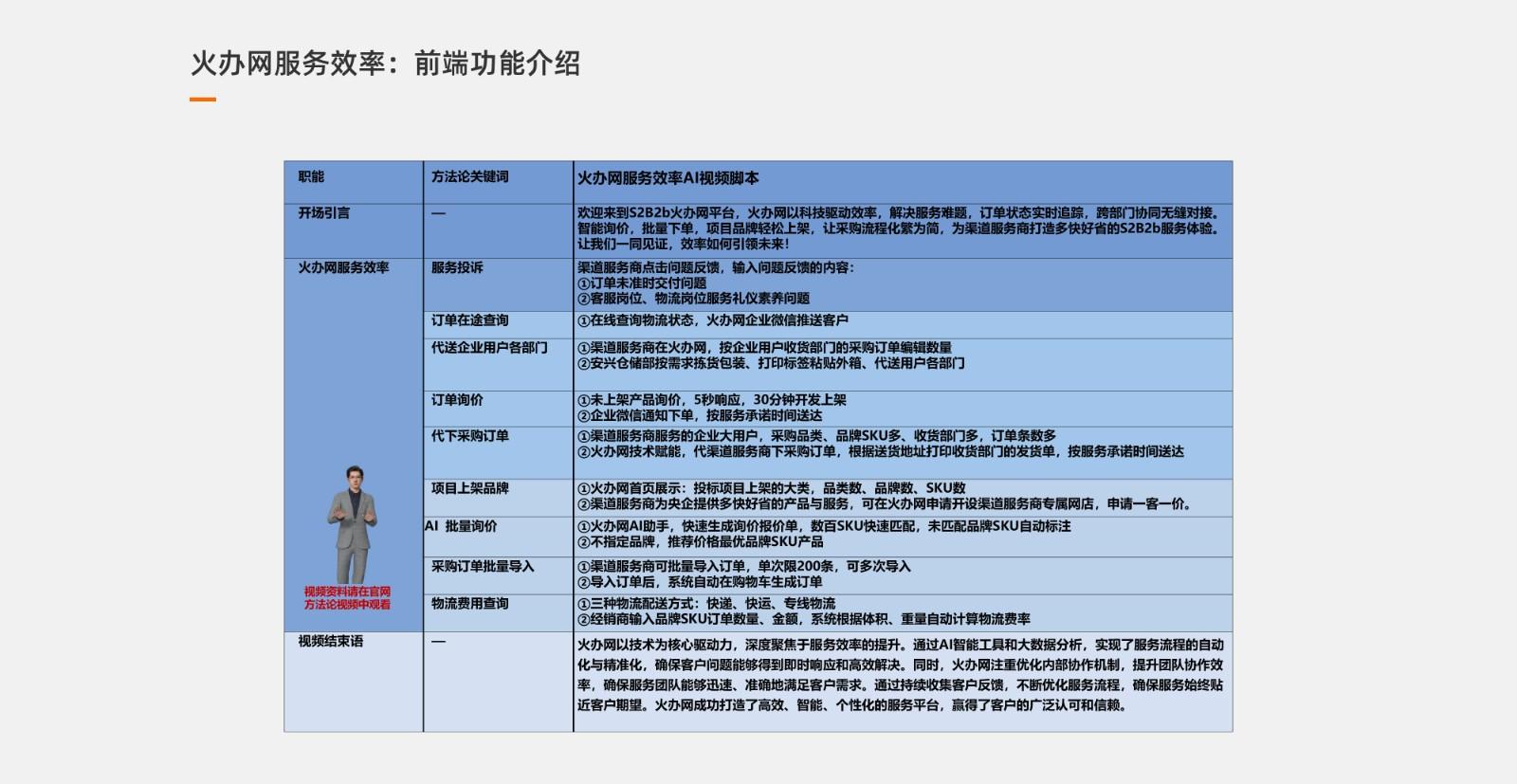
Task: Select the 火办网服务效率AI视频脚本 column header
Action: [668, 178]
